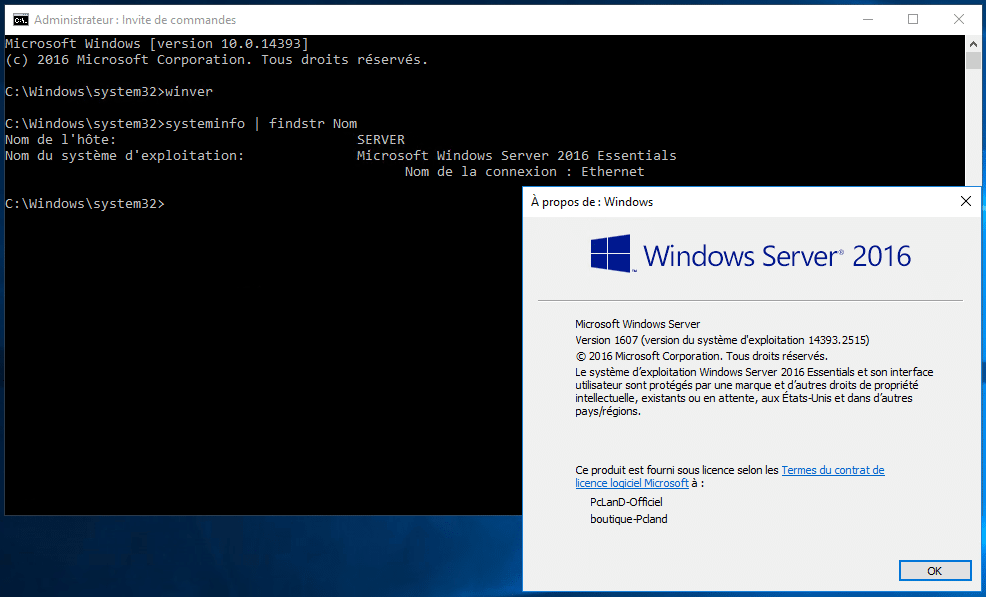This screenshot has width=986, height=597.
Task: Click the command prompt scrollbar thumb
Action: click(973, 60)
